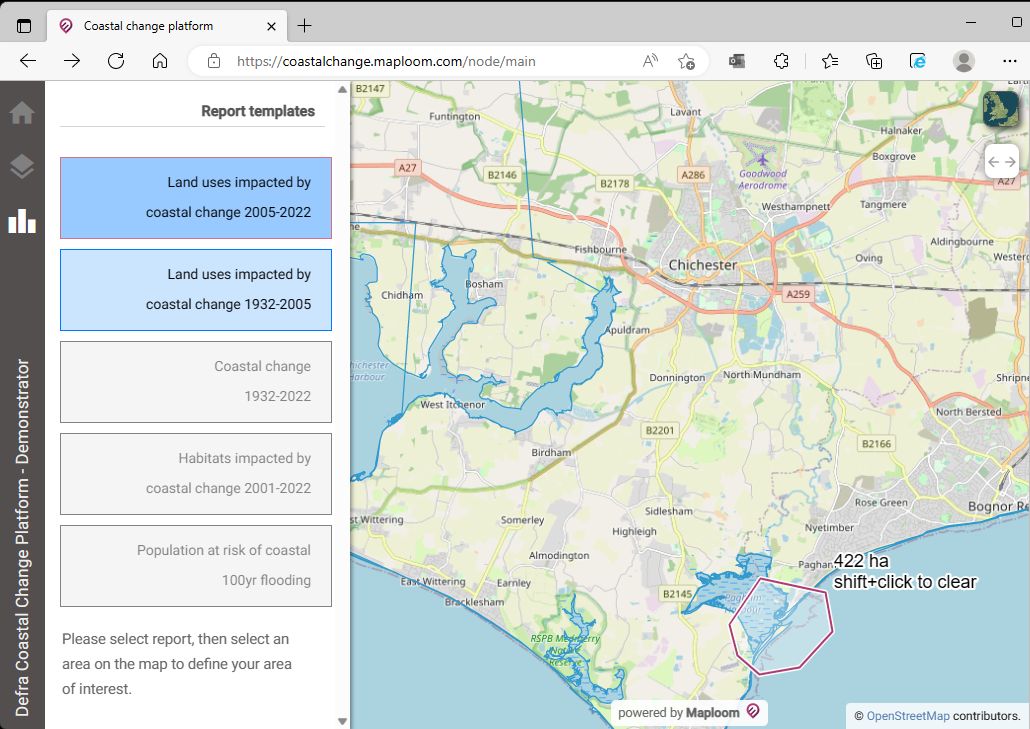1030x729 pixels.
Task: Open the browser profile avatar menu
Action: coord(962,60)
